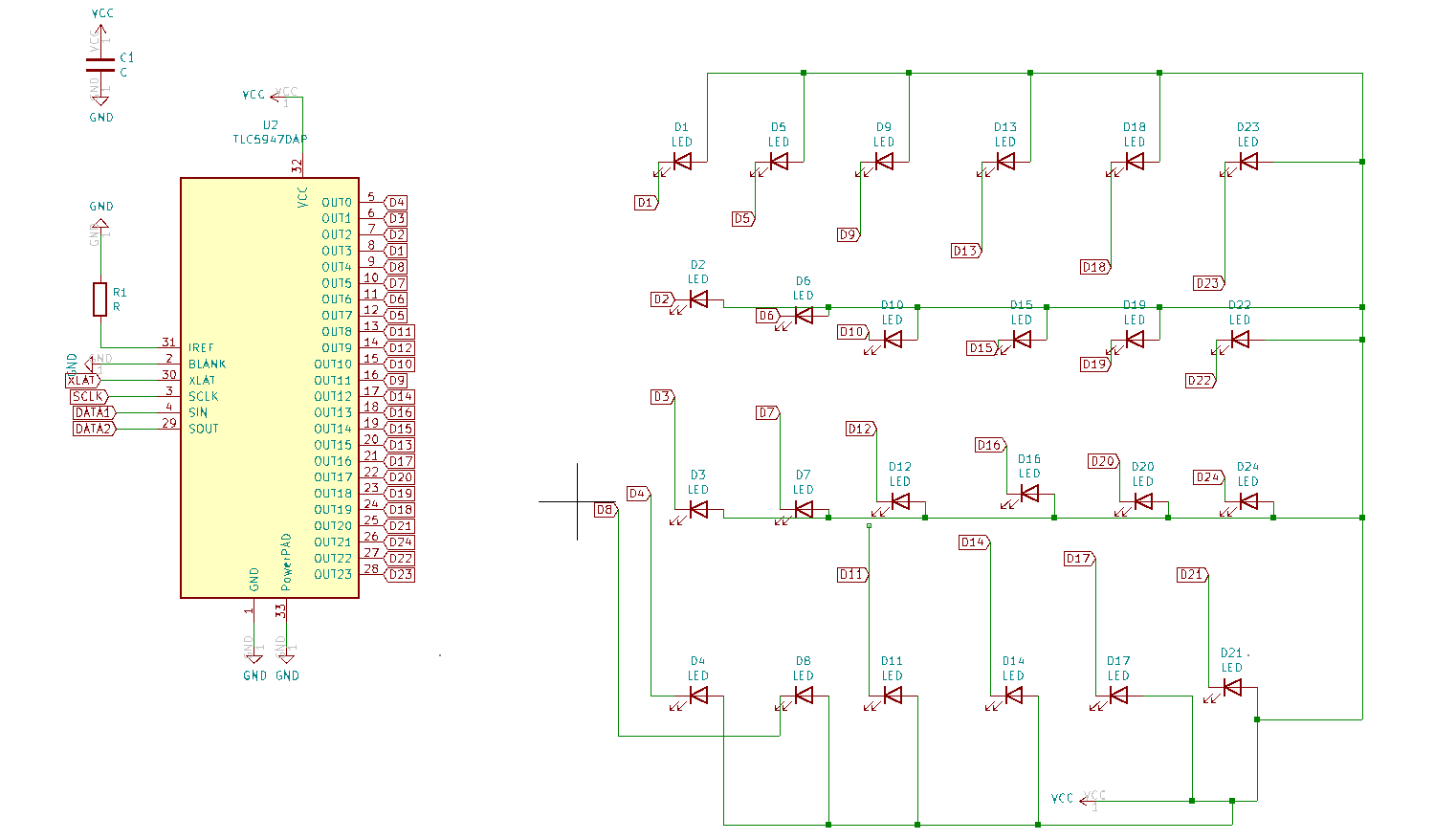Click the LED symbol referenced D24
1434x840 pixels.
(x=1247, y=502)
